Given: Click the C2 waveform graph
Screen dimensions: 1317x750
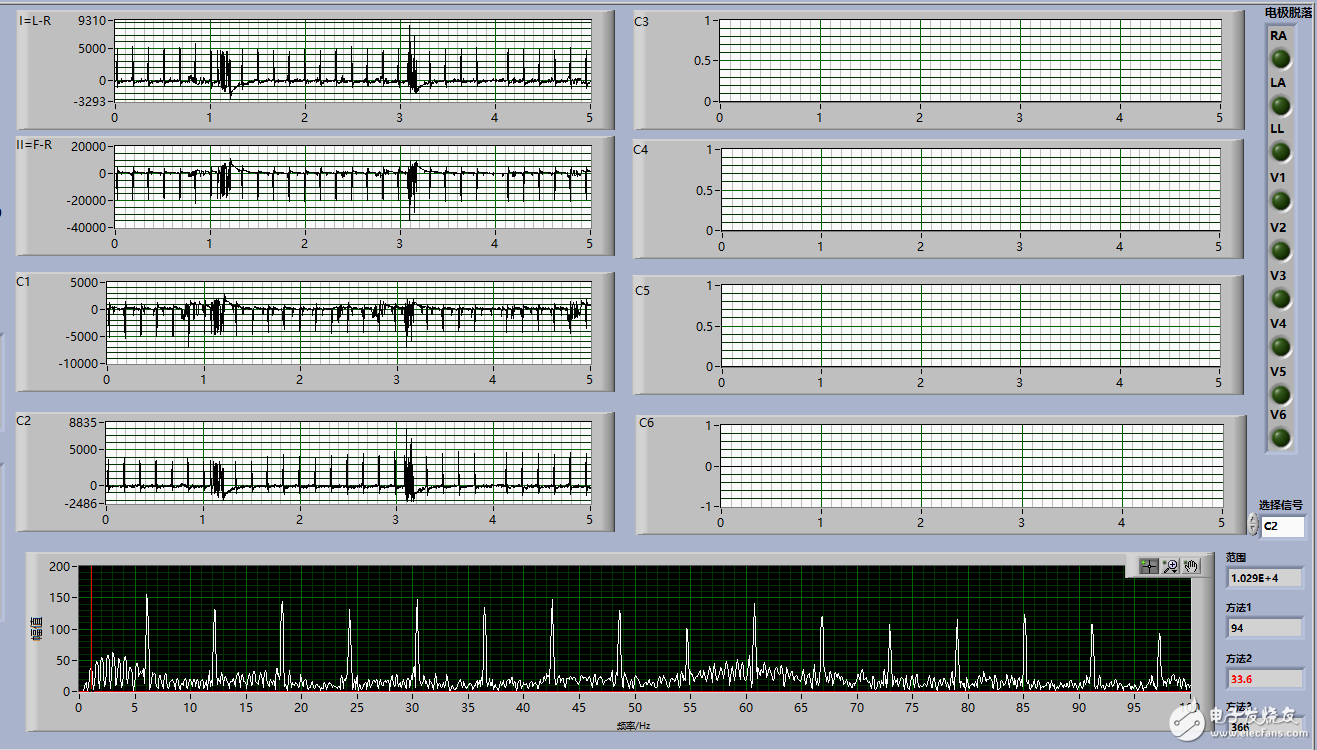Looking at the screenshot, I should [348, 464].
